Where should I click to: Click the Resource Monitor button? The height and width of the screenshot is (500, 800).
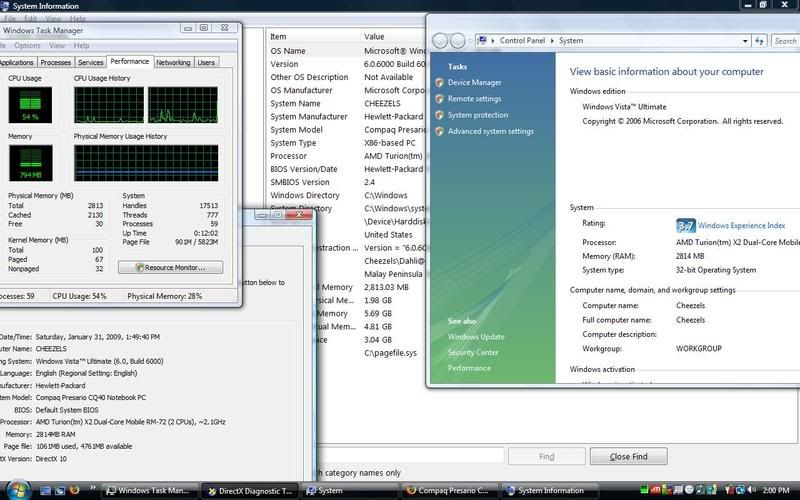(170, 267)
